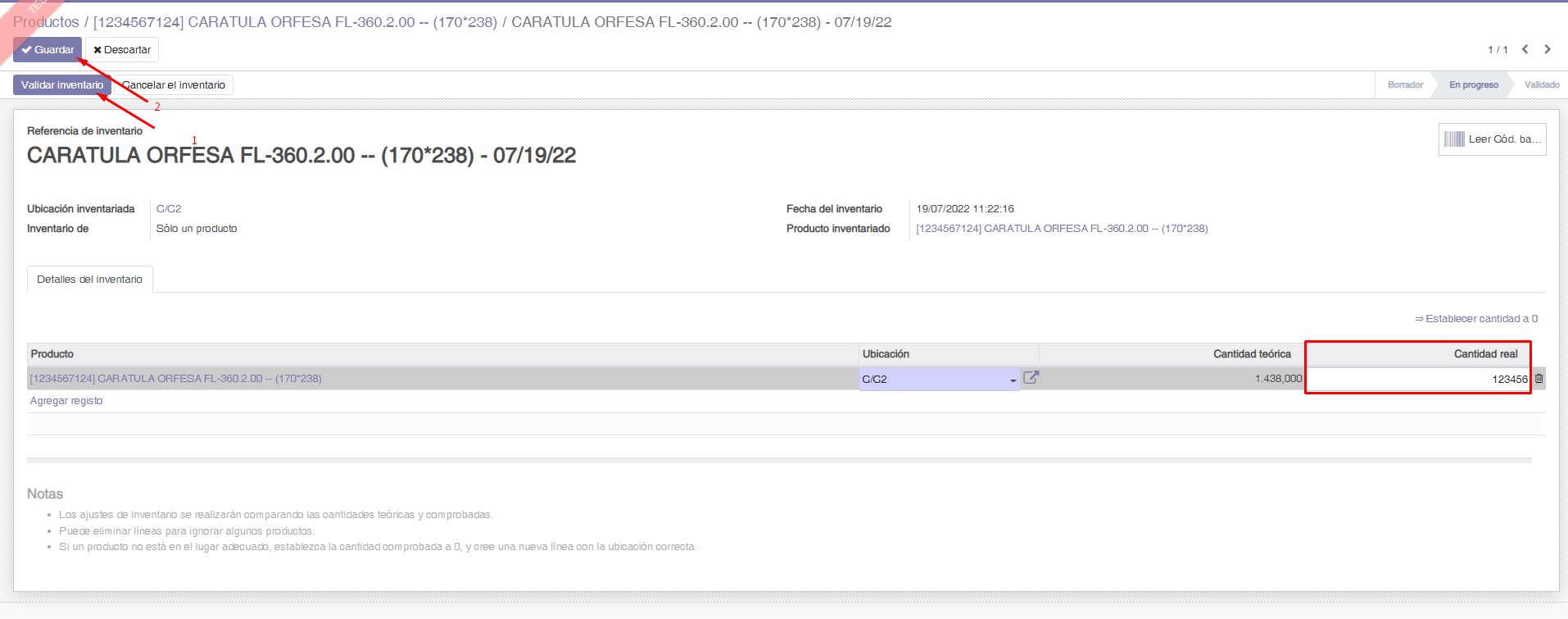Go to next record arrow
This screenshot has width=1568, height=619.
click(1548, 49)
